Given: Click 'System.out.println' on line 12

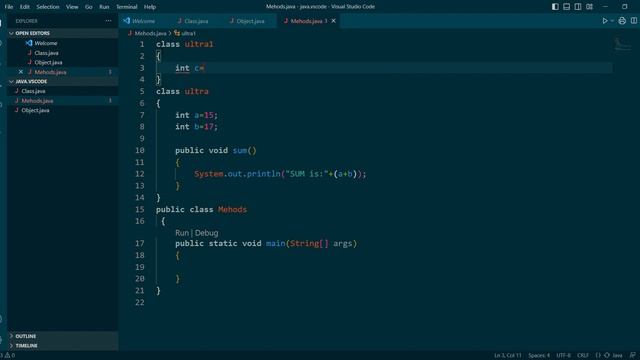Looking at the screenshot, I should (x=237, y=174).
